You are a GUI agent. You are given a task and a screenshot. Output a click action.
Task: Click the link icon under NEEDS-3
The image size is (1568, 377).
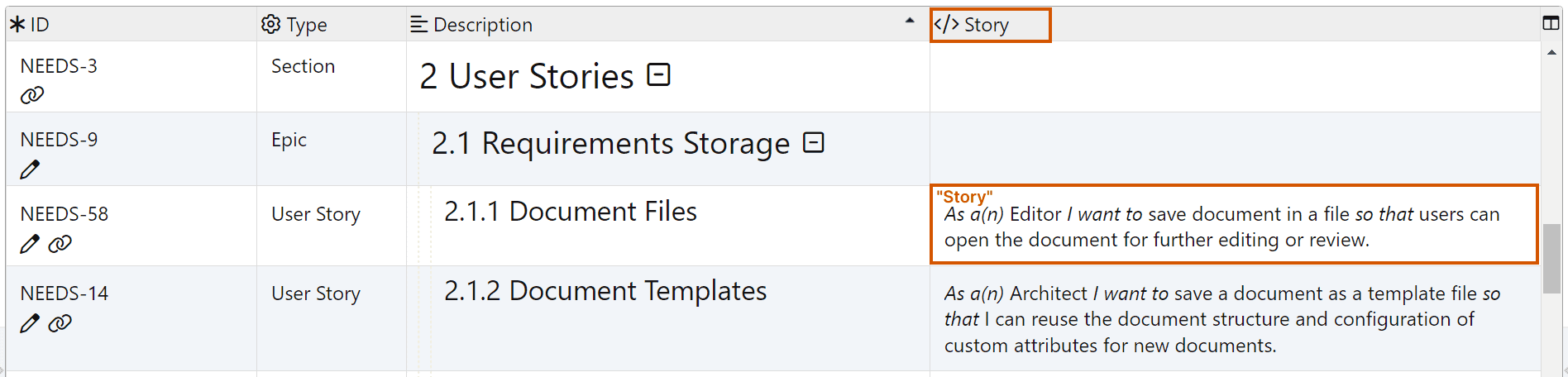(x=31, y=95)
